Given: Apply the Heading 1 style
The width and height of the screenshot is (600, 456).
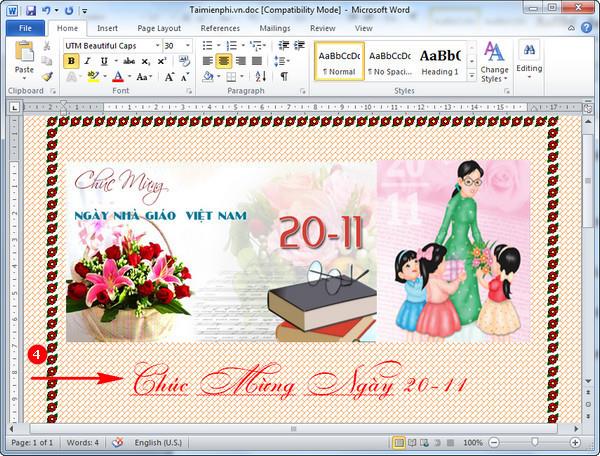Looking at the screenshot, I should pos(440,61).
